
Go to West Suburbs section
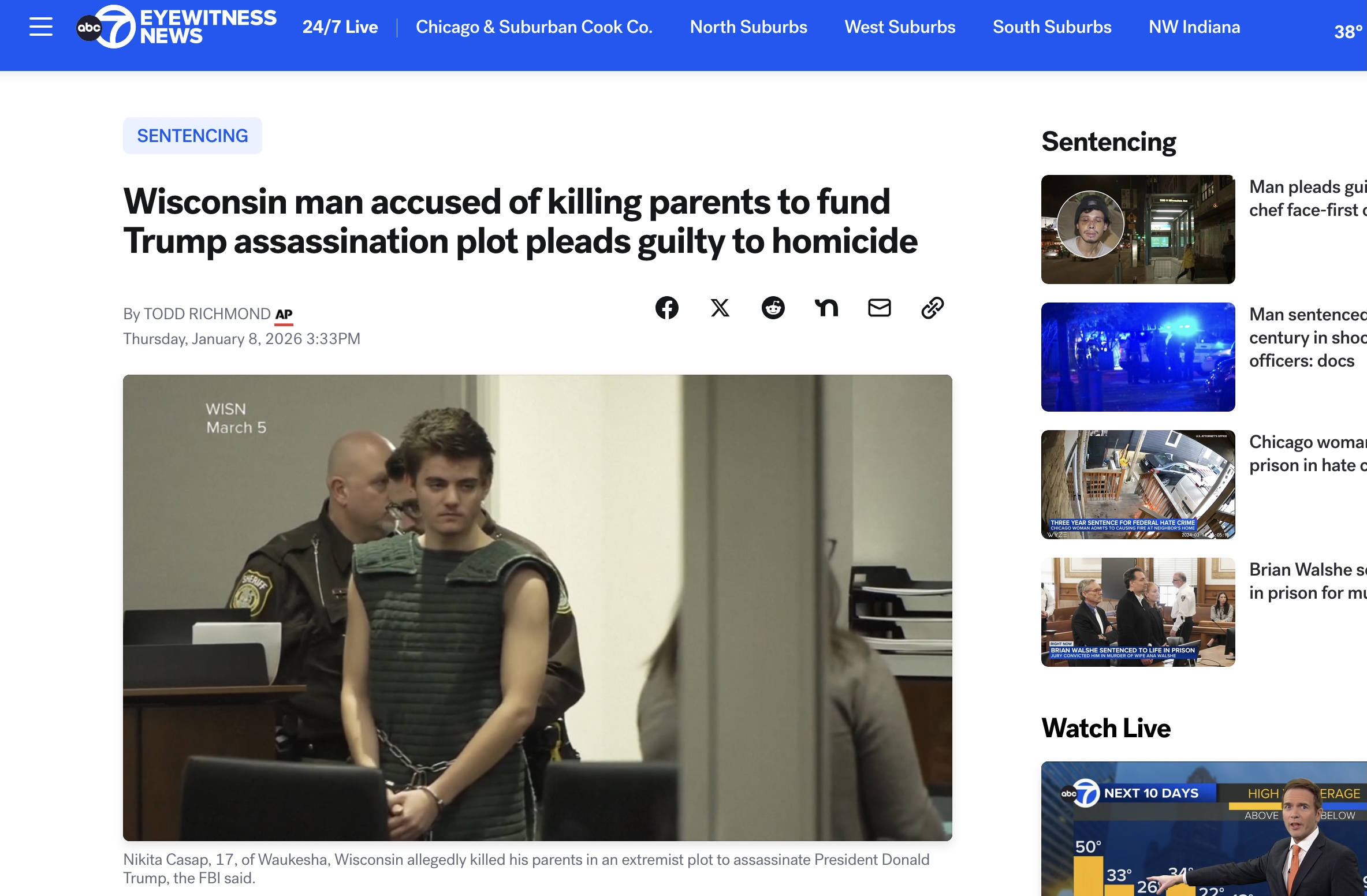pyautogui.click(x=899, y=27)
